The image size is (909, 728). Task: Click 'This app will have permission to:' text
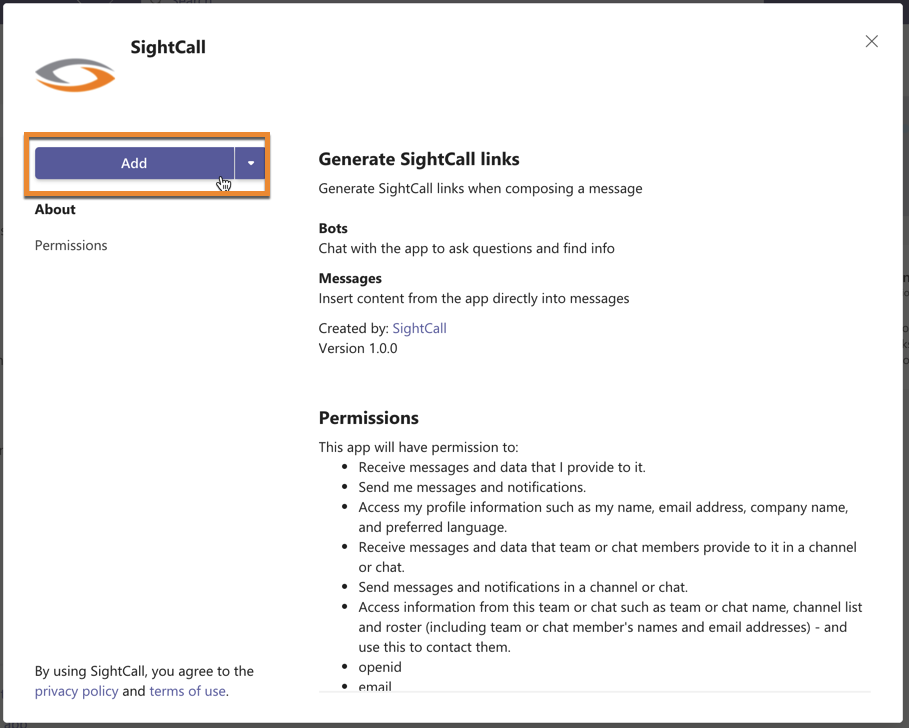[419, 447]
